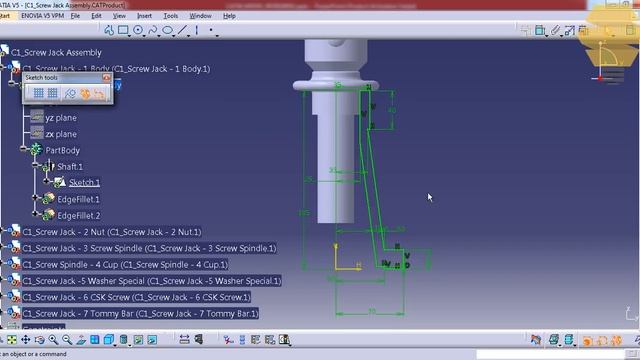Open the Start menu in CATIA
640x360 pixels.
coord(5,16)
